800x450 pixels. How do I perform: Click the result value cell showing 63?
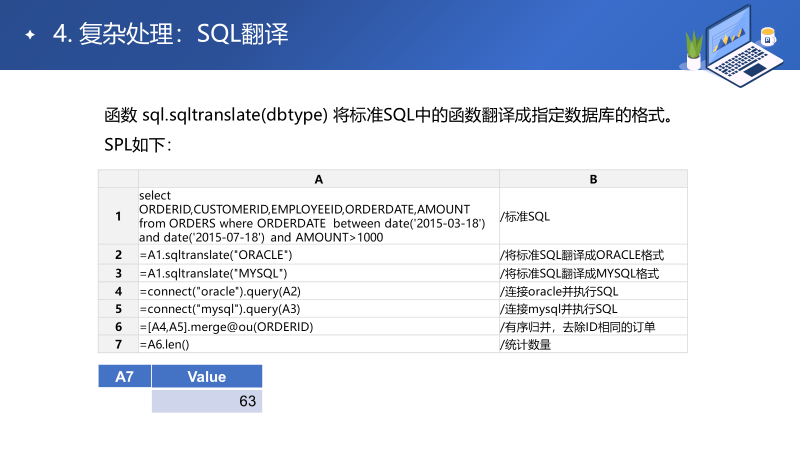click(x=207, y=401)
